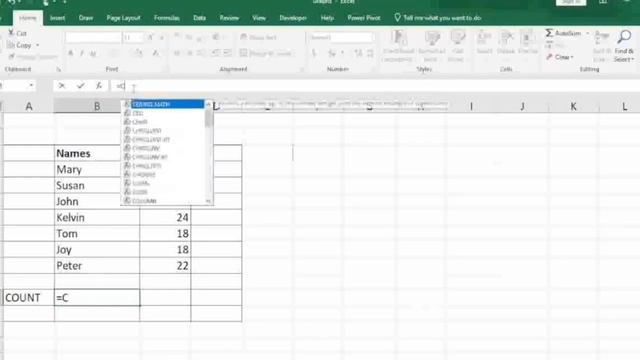Click the Insert Function fx icon
The height and width of the screenshot is (360, 640).
(99, 85)
